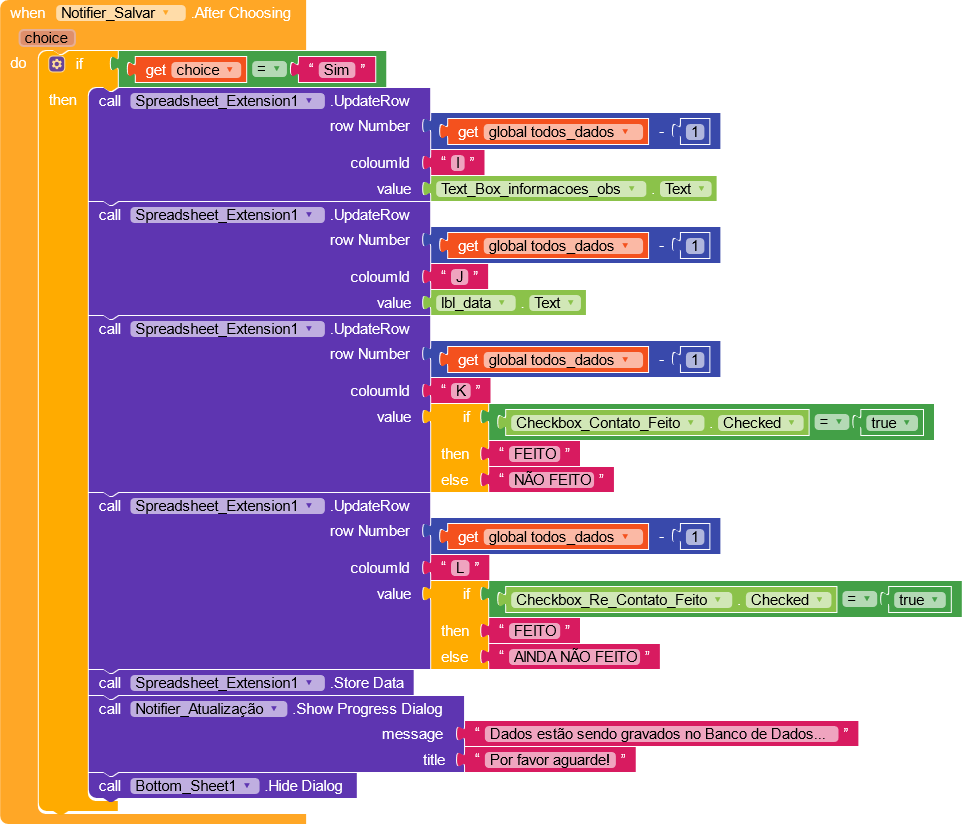
Task: Open Text property dropdown of lbl_data
Action: (x=554, y=303)
